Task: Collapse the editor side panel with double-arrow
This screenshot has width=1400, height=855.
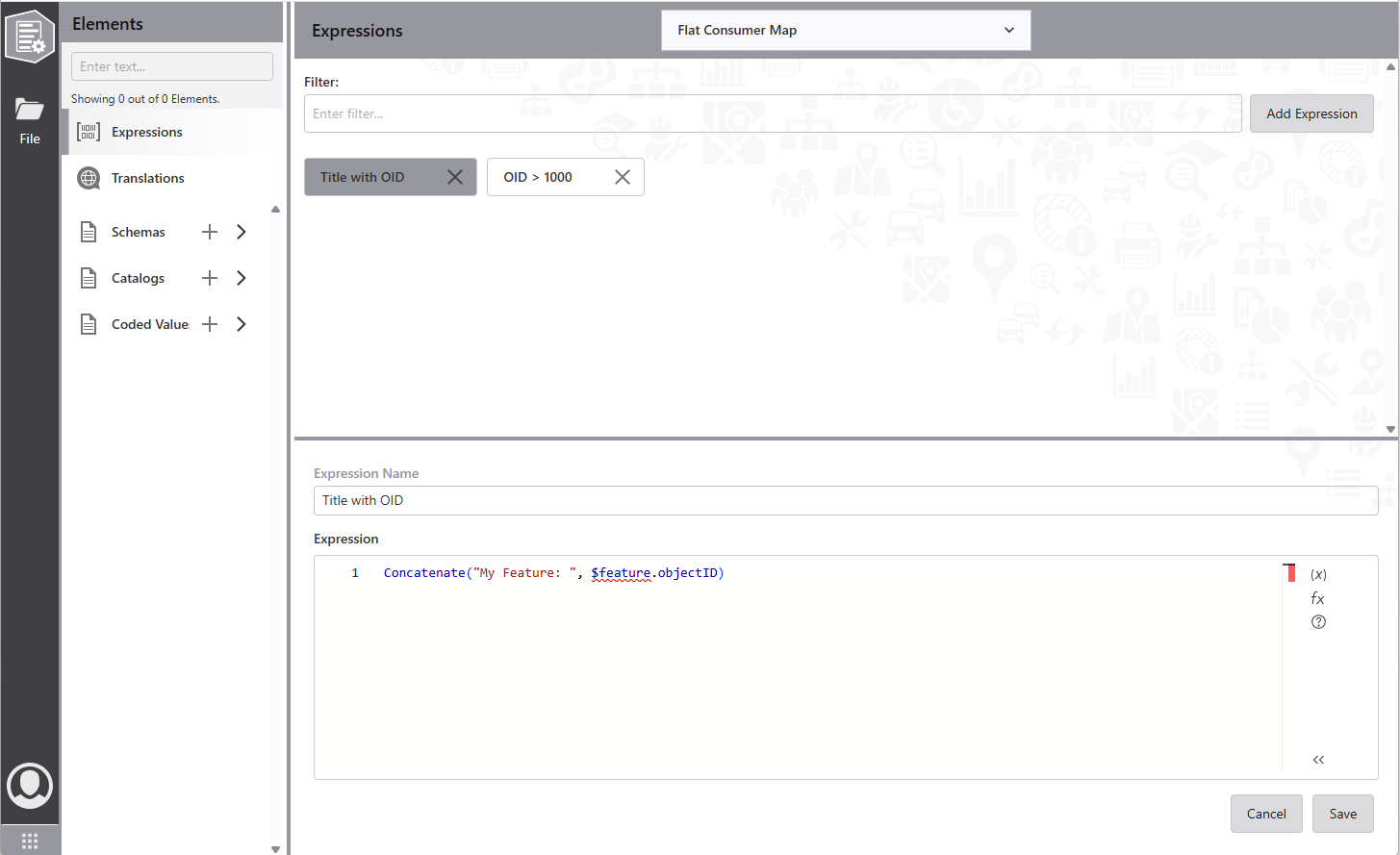Action: click(x=1317, y=759)
